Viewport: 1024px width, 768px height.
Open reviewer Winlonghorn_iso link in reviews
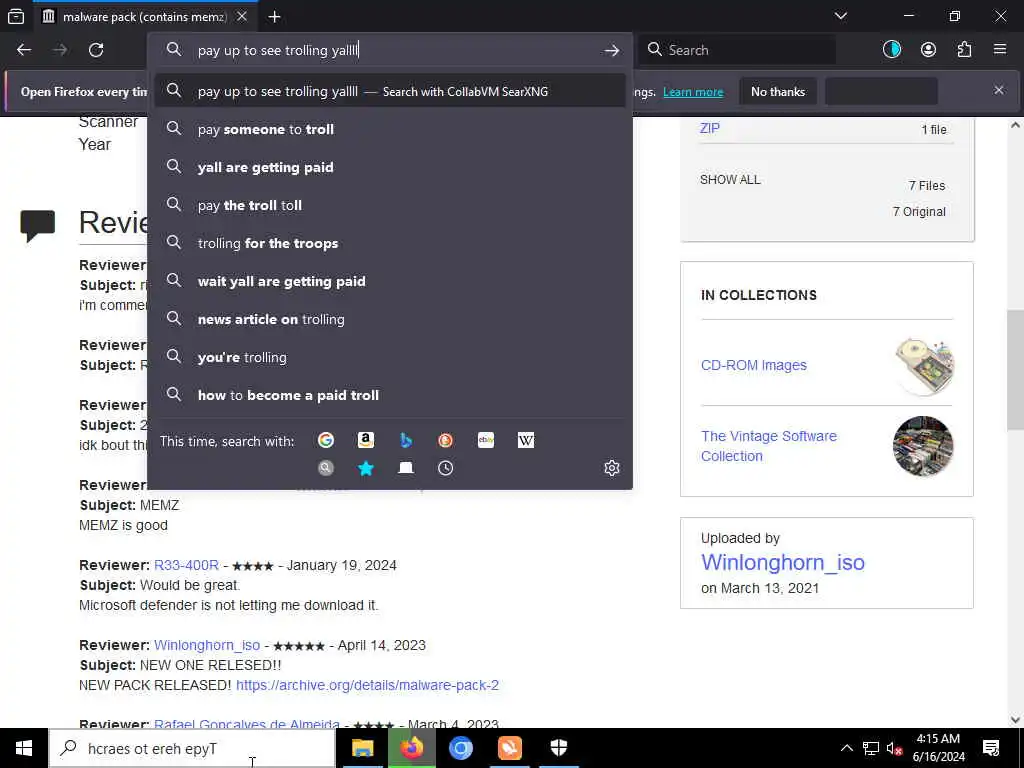click(x=207, y=645)
